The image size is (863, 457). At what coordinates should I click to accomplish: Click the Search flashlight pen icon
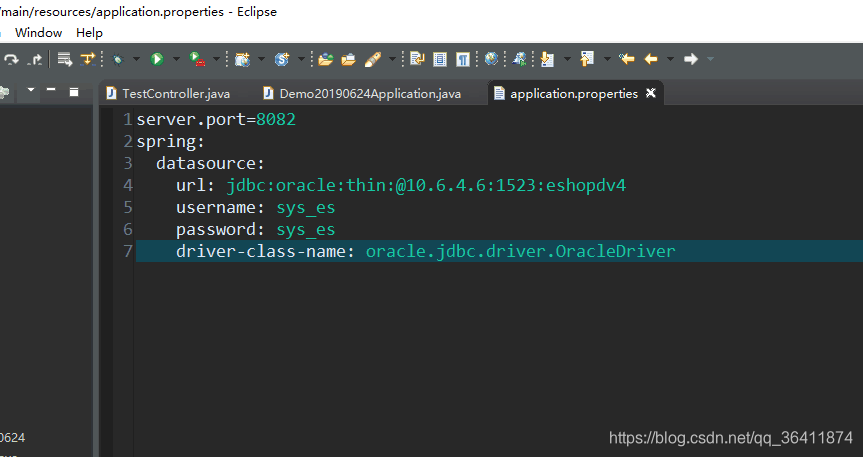click(x=373, y=59)
